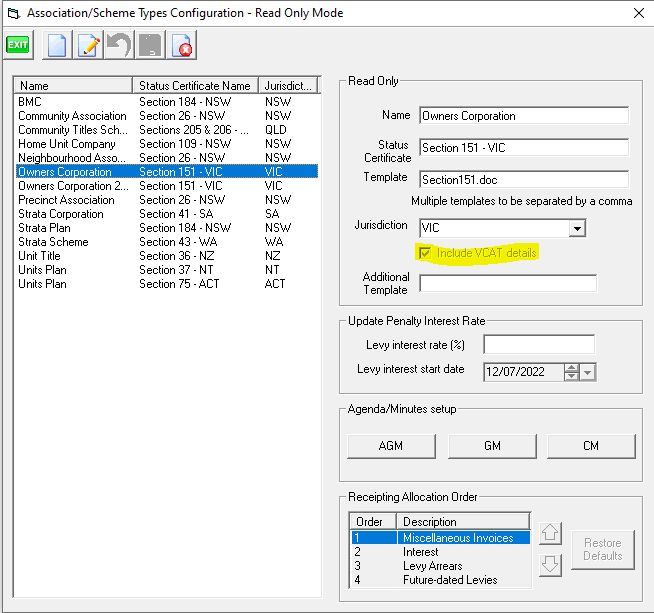Click the delete record toolbar icon
The height and width of the screenshot is (613, 654).
click(181, 45)
